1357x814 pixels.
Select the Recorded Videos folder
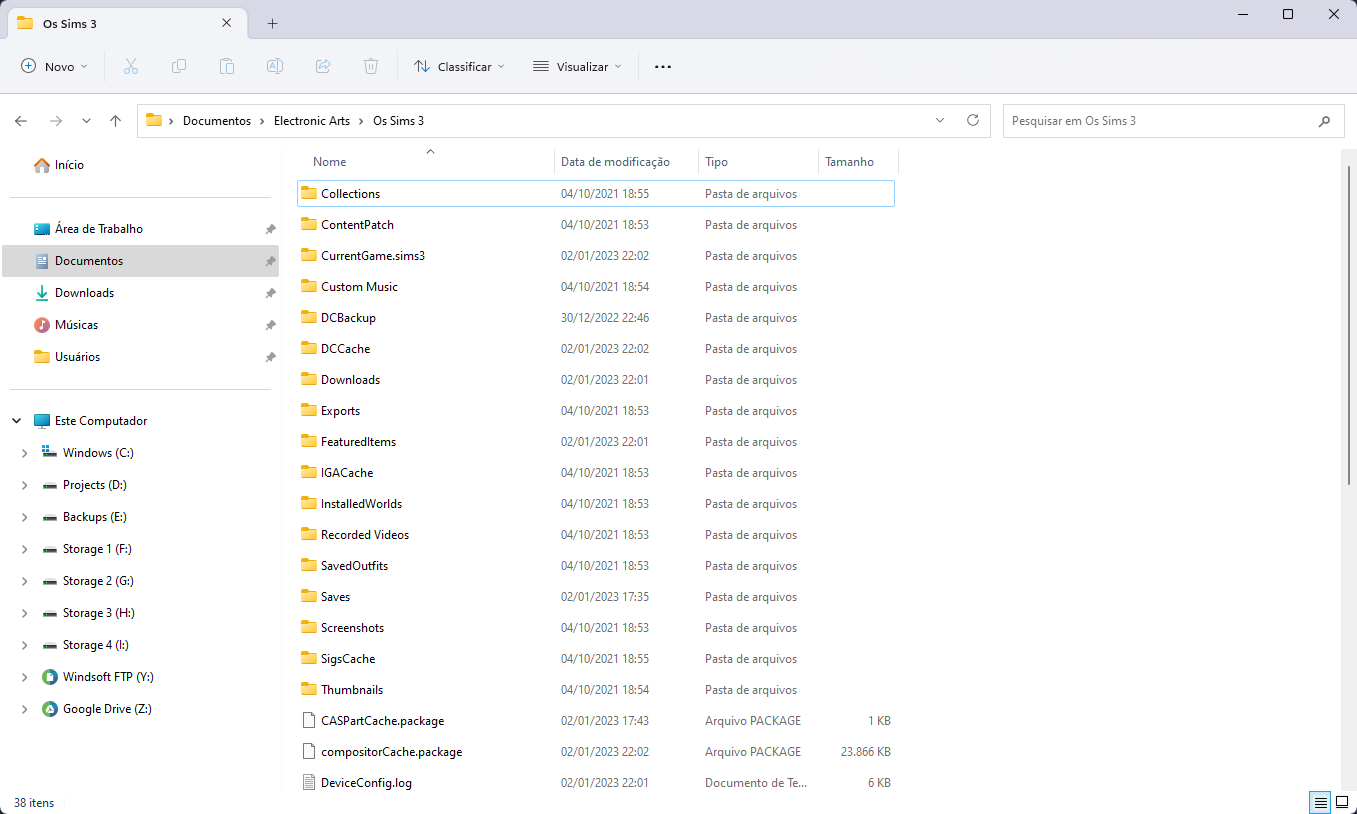pos(596,535)
